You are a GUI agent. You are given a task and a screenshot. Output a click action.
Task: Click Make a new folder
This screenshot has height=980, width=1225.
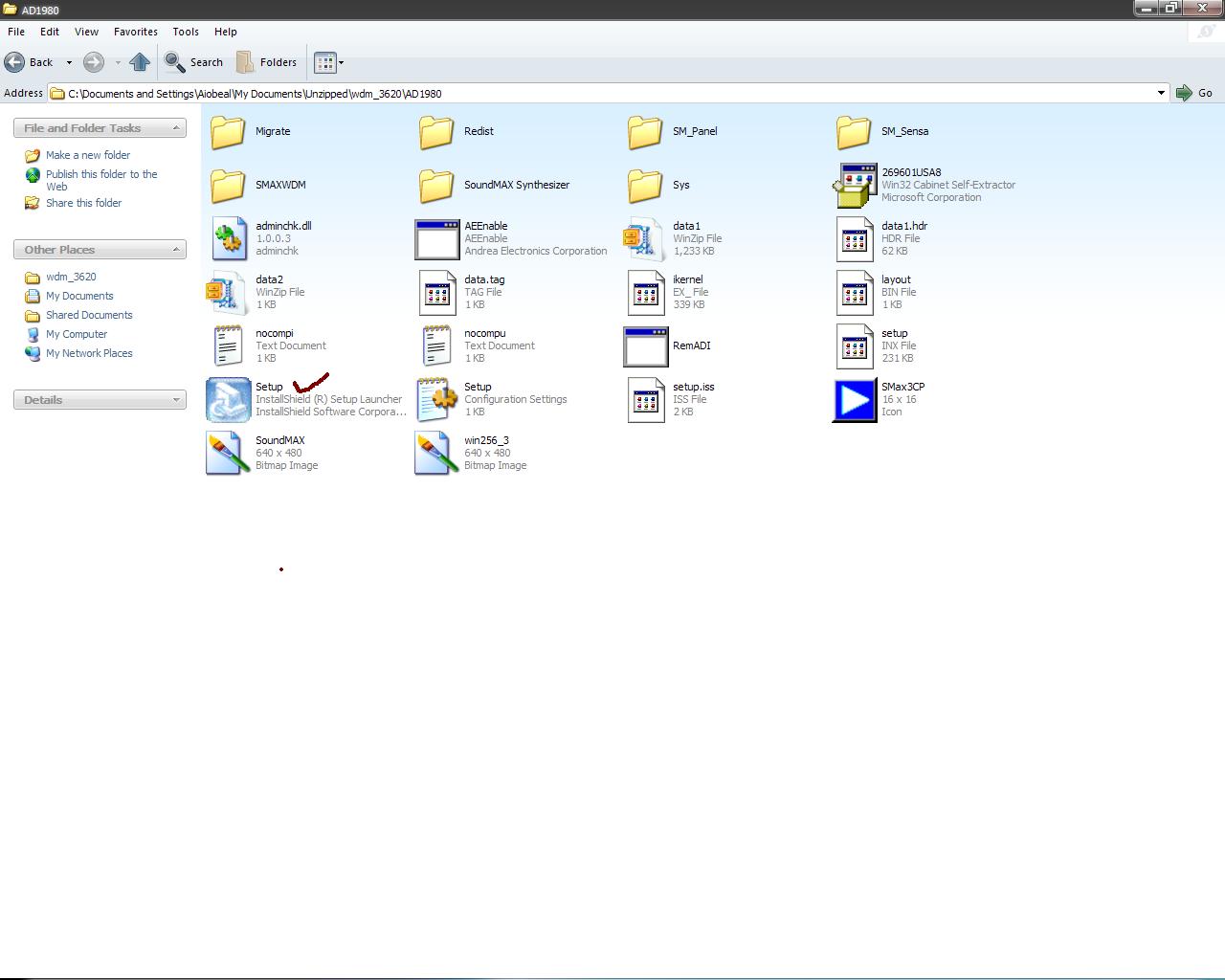click(87, 155)
